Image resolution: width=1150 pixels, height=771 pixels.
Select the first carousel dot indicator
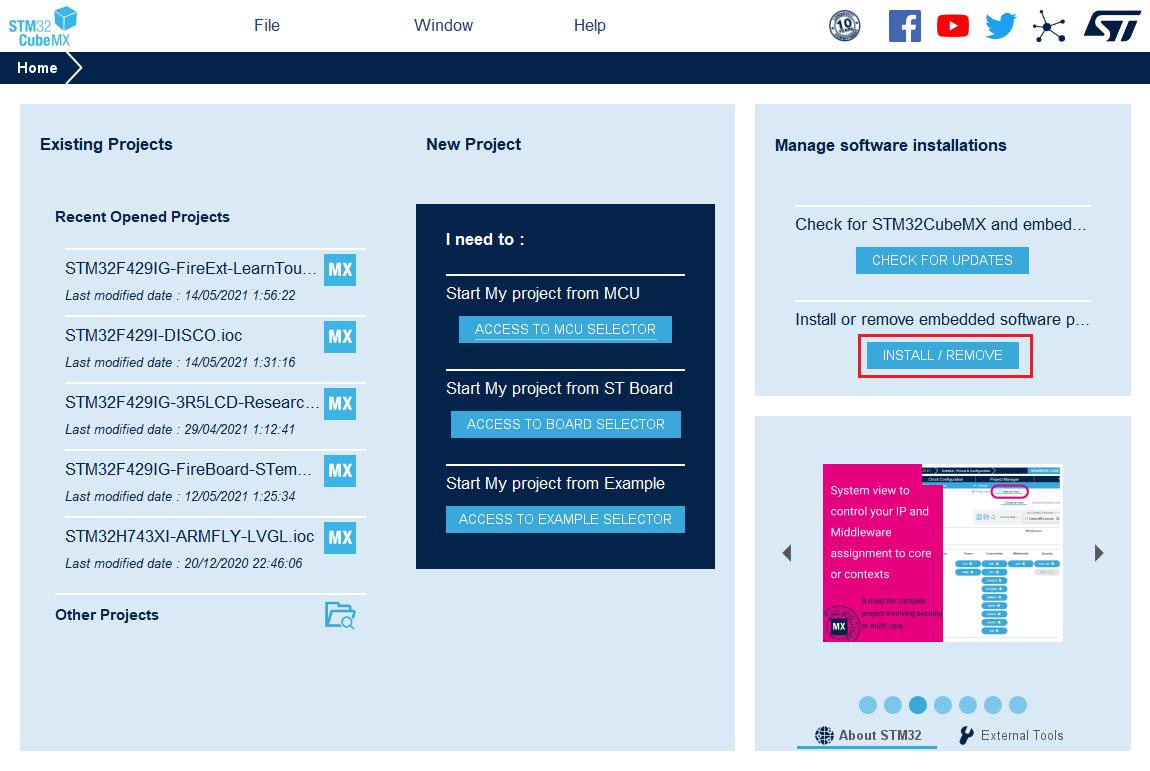point(868,705)
